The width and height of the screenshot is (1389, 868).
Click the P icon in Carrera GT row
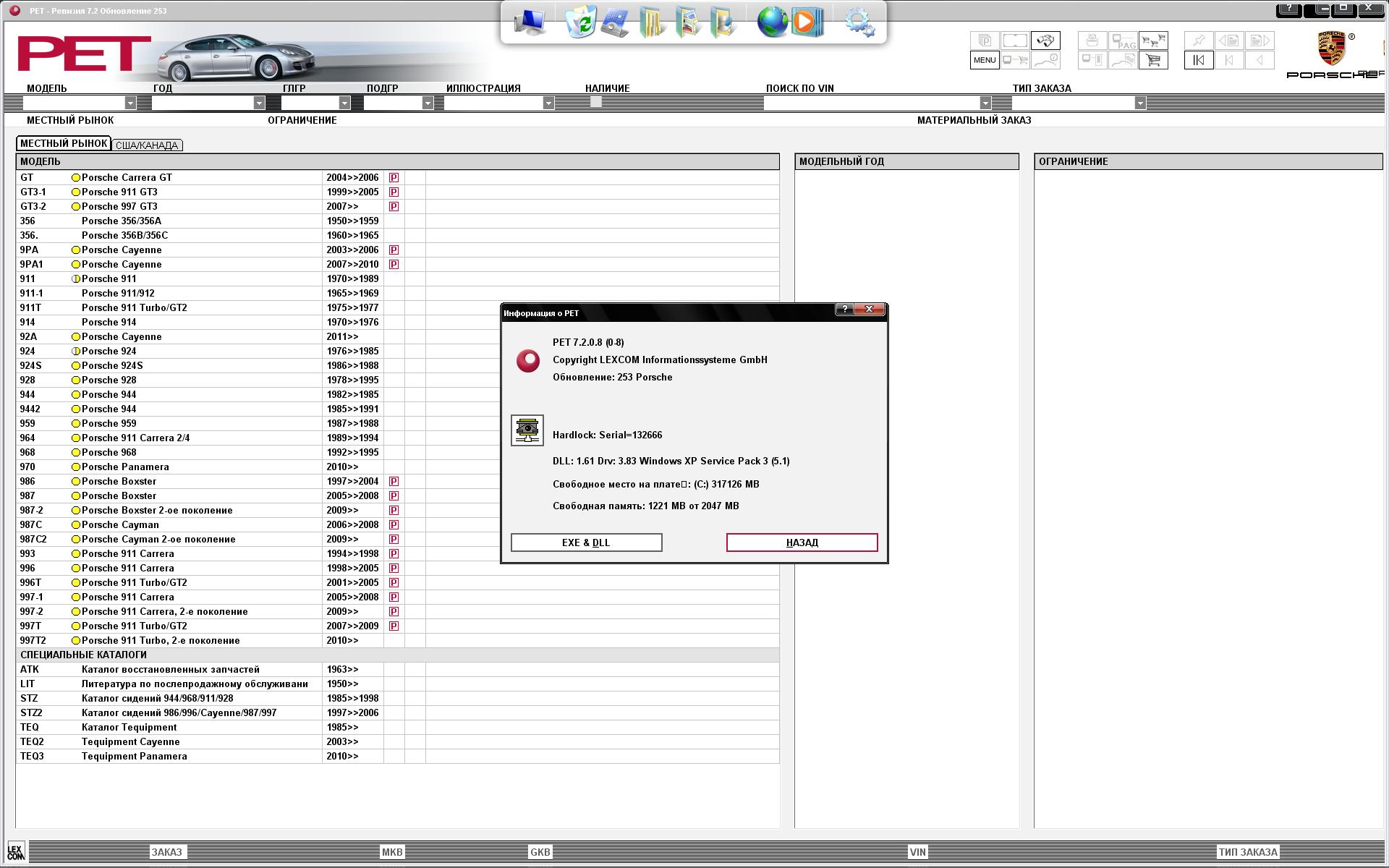394,177
